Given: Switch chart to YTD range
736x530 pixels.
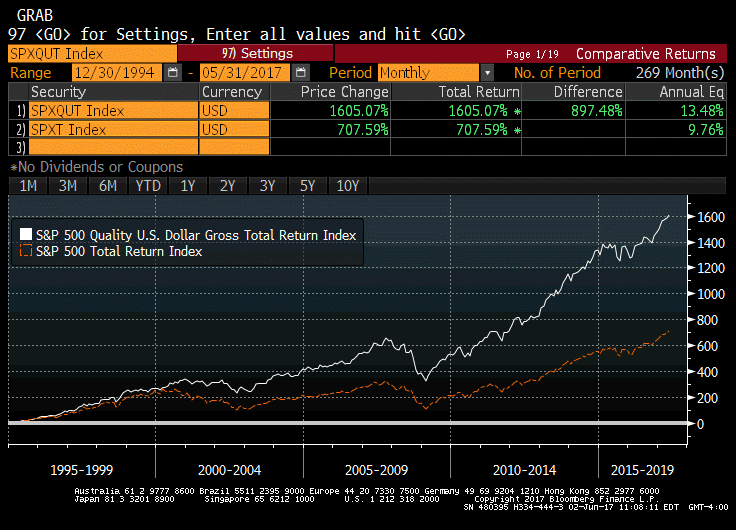Looking at the screenshot, I should pyautogui.click(x=148, y=186).
